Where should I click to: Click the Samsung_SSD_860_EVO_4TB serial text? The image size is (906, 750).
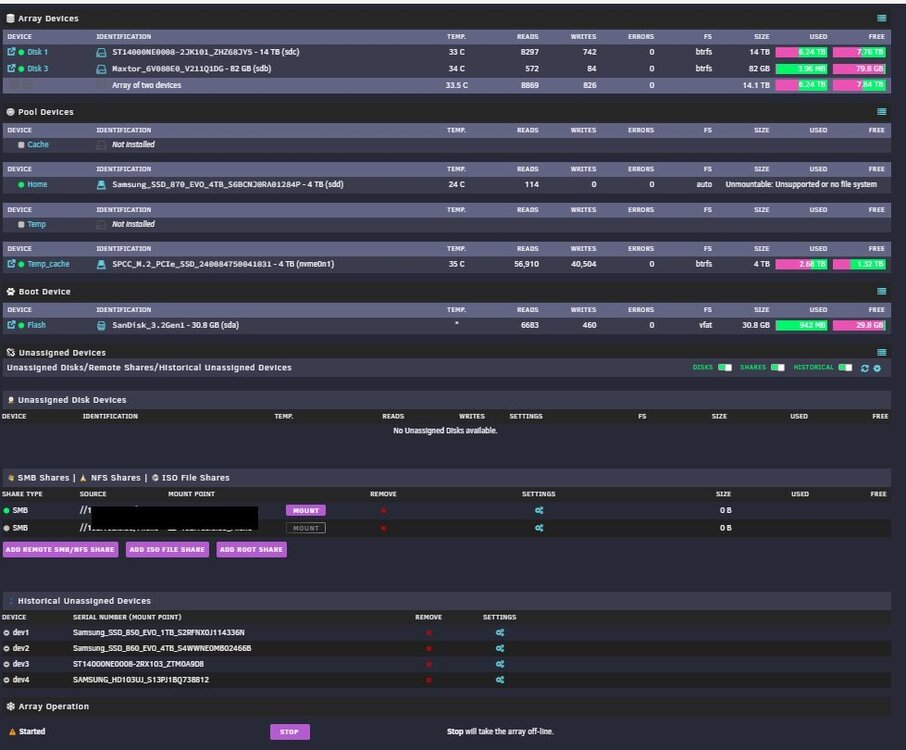162,648
